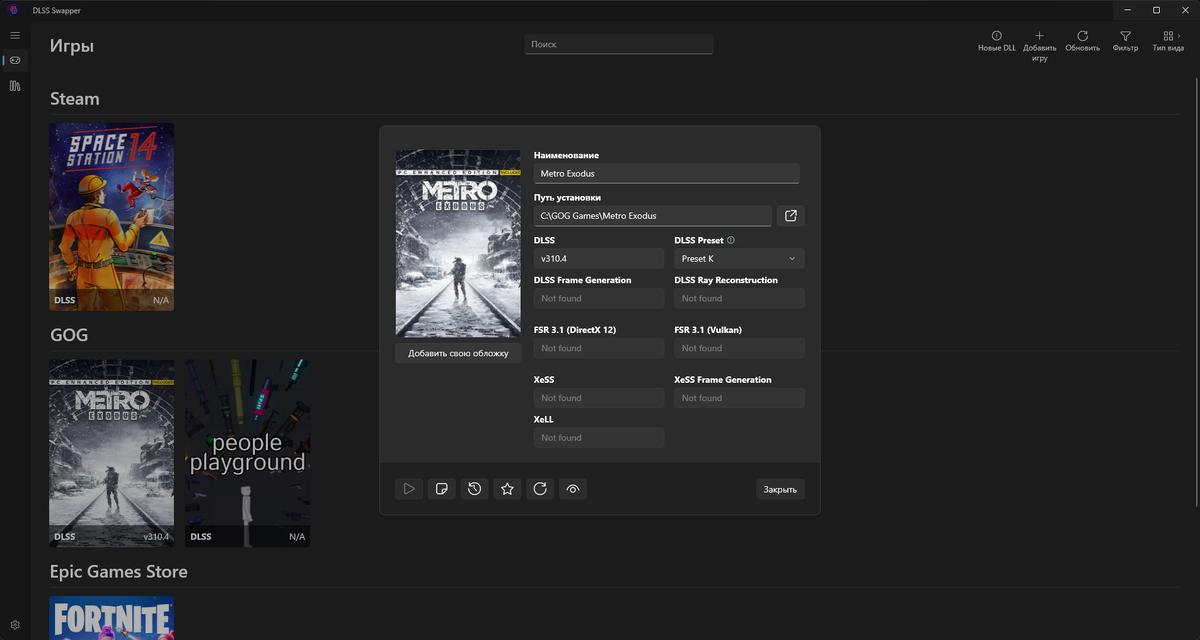
Task: Open install folder via external link icon
Action: coord(791,215)
